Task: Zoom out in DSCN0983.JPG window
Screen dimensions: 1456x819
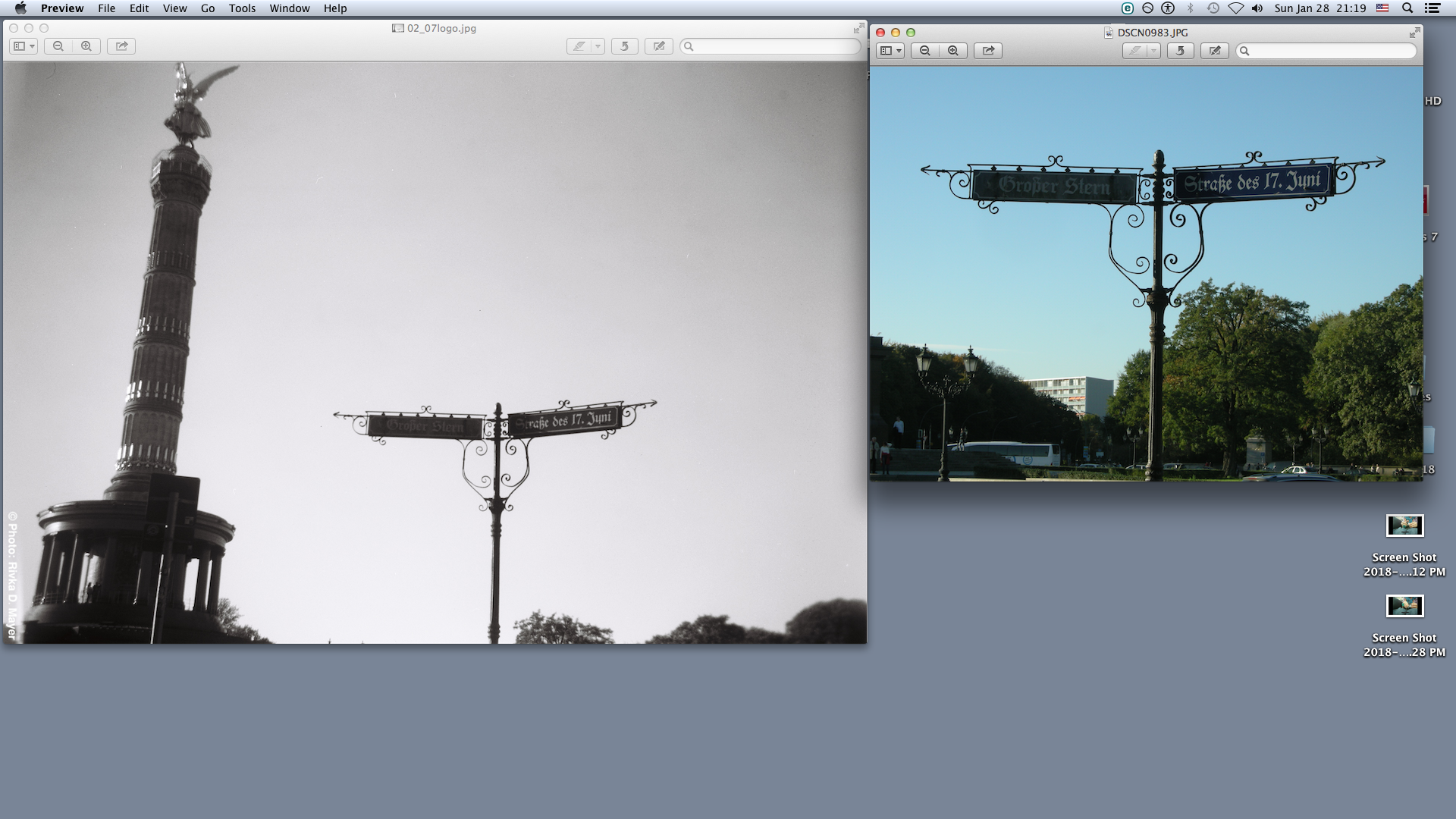Action: point(924,51)
